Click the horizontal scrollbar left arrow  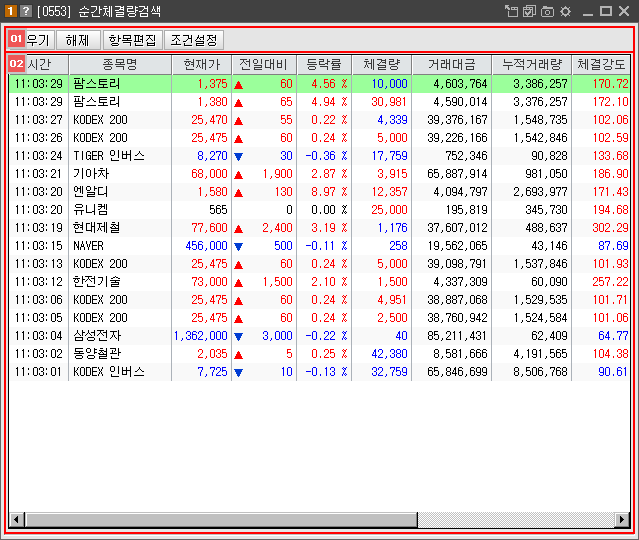[16, 520]
